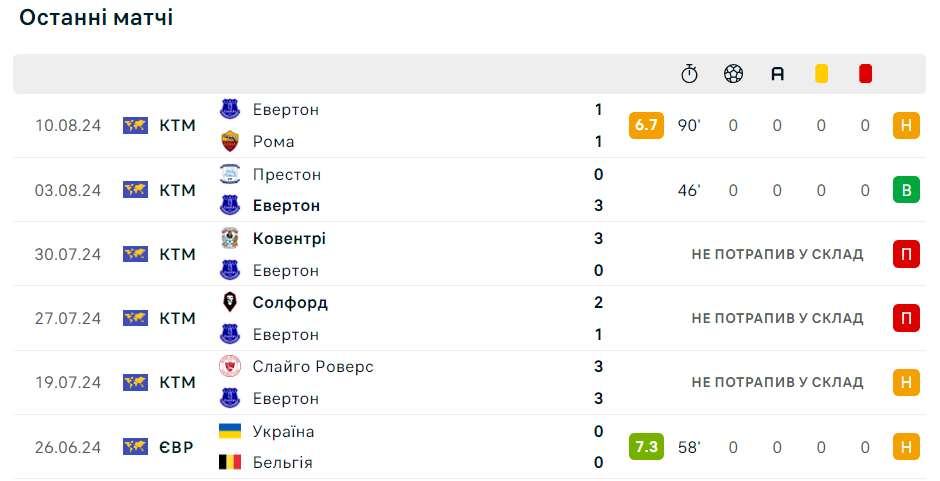Click red 'П' badge for Coventry match
This screenshot has height=481, width=940.
[906, 254]
